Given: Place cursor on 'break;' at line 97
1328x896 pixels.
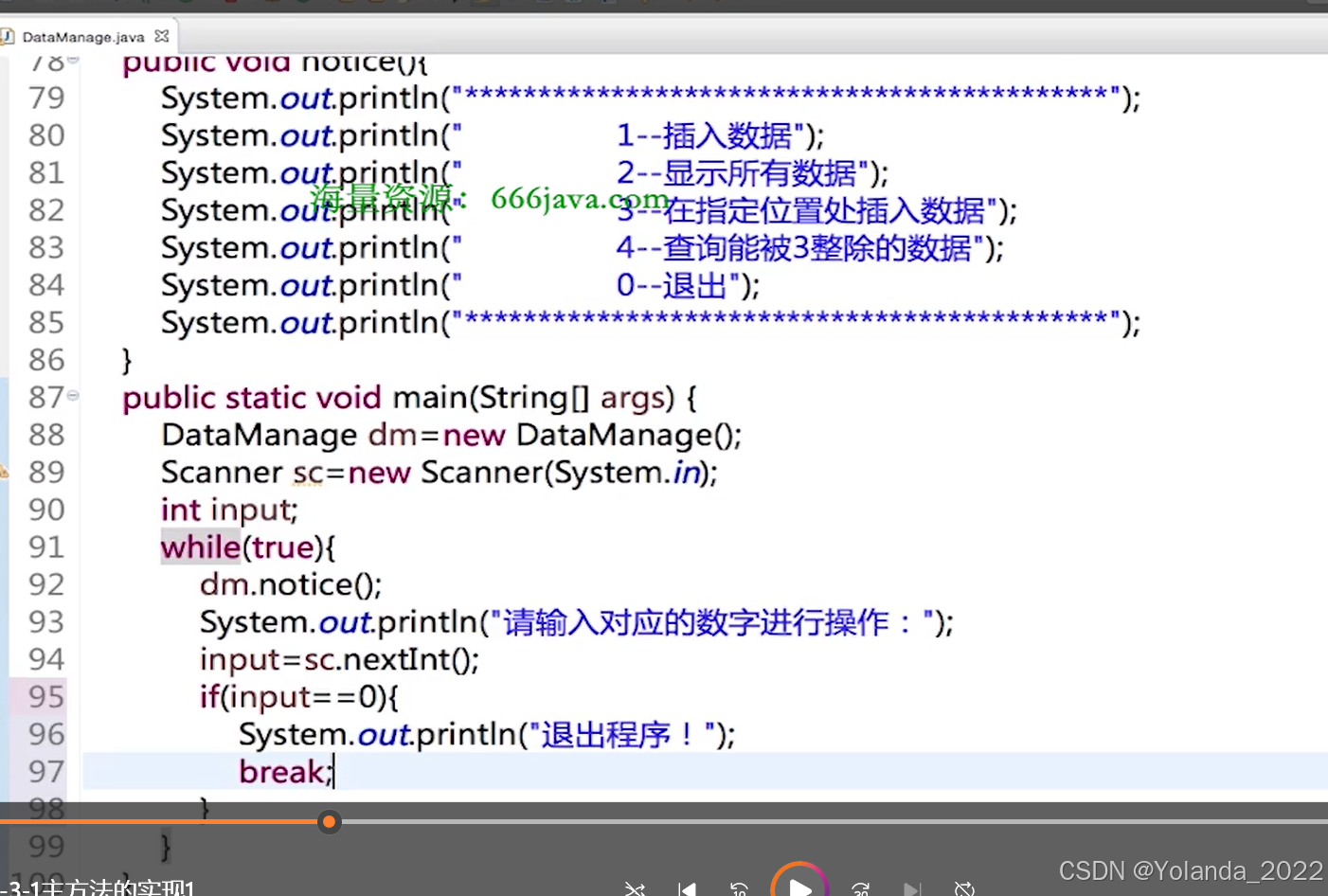Looking at the screenshot, I should (x=286, y=772).
